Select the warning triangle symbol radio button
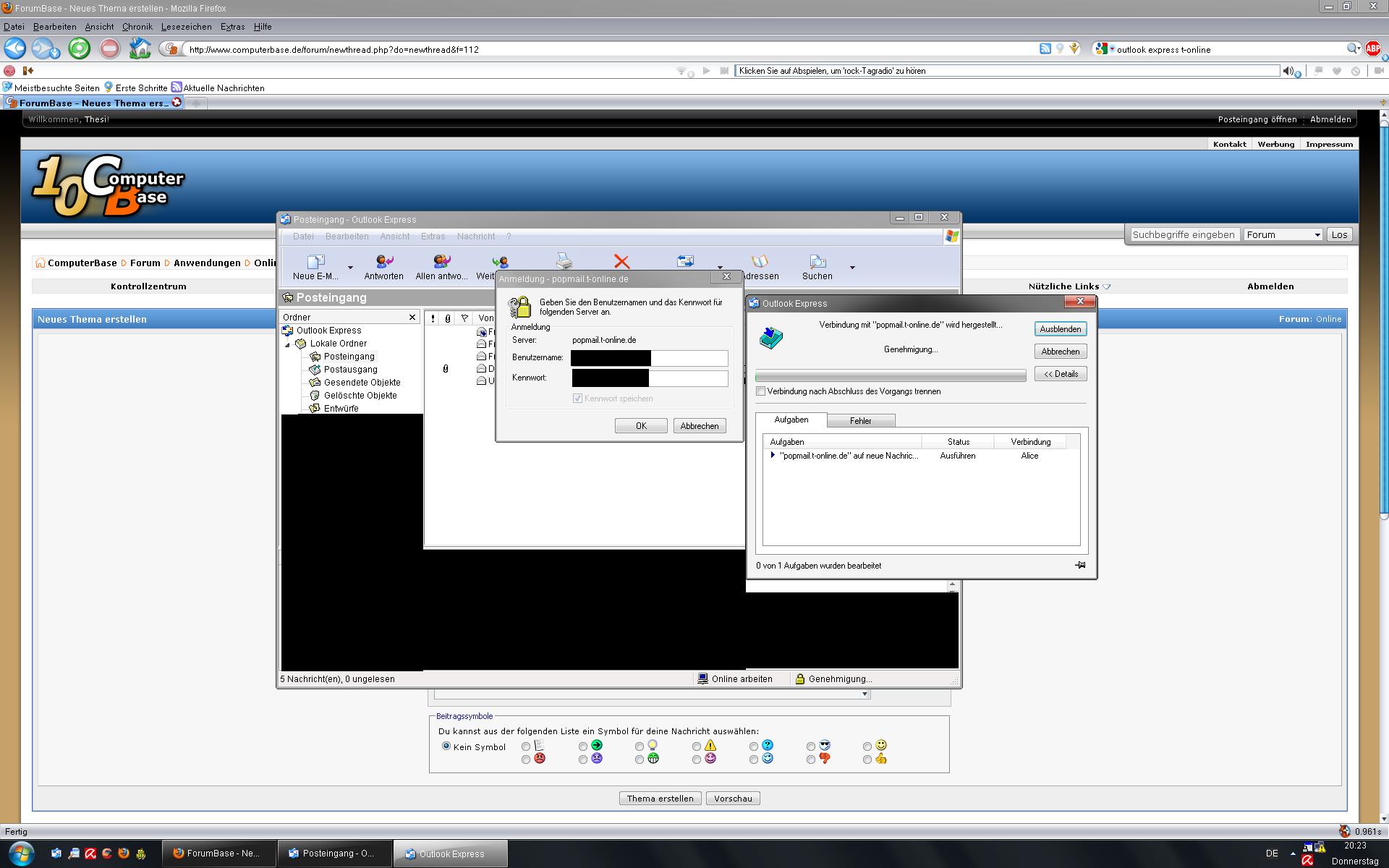Screen dimensions: 1389x868 [696, 746]
